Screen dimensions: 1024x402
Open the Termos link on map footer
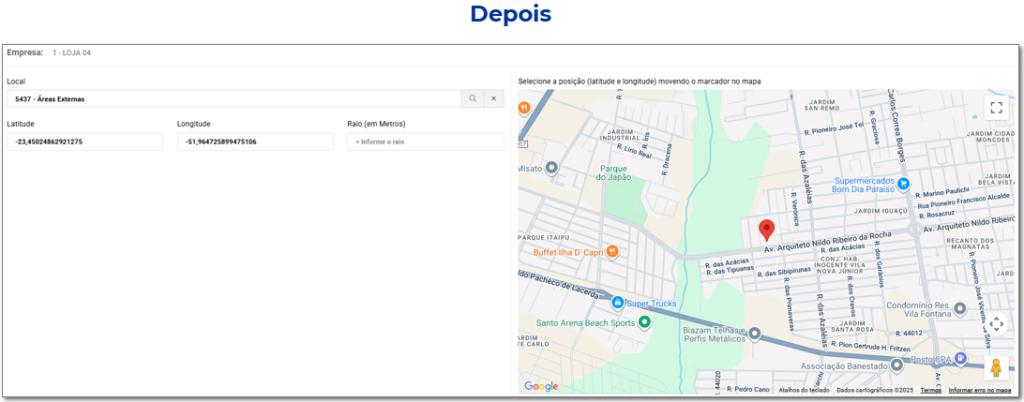click(x=930, y=390)
